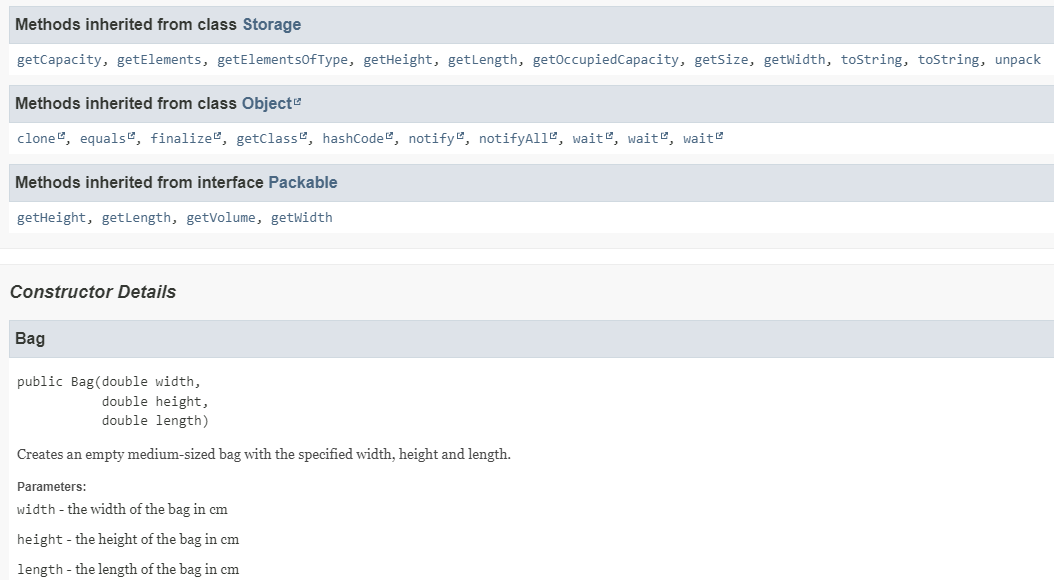The image size is (1054, 580).
Task: Go to the getCapacity method
Action: click(59, 60)
